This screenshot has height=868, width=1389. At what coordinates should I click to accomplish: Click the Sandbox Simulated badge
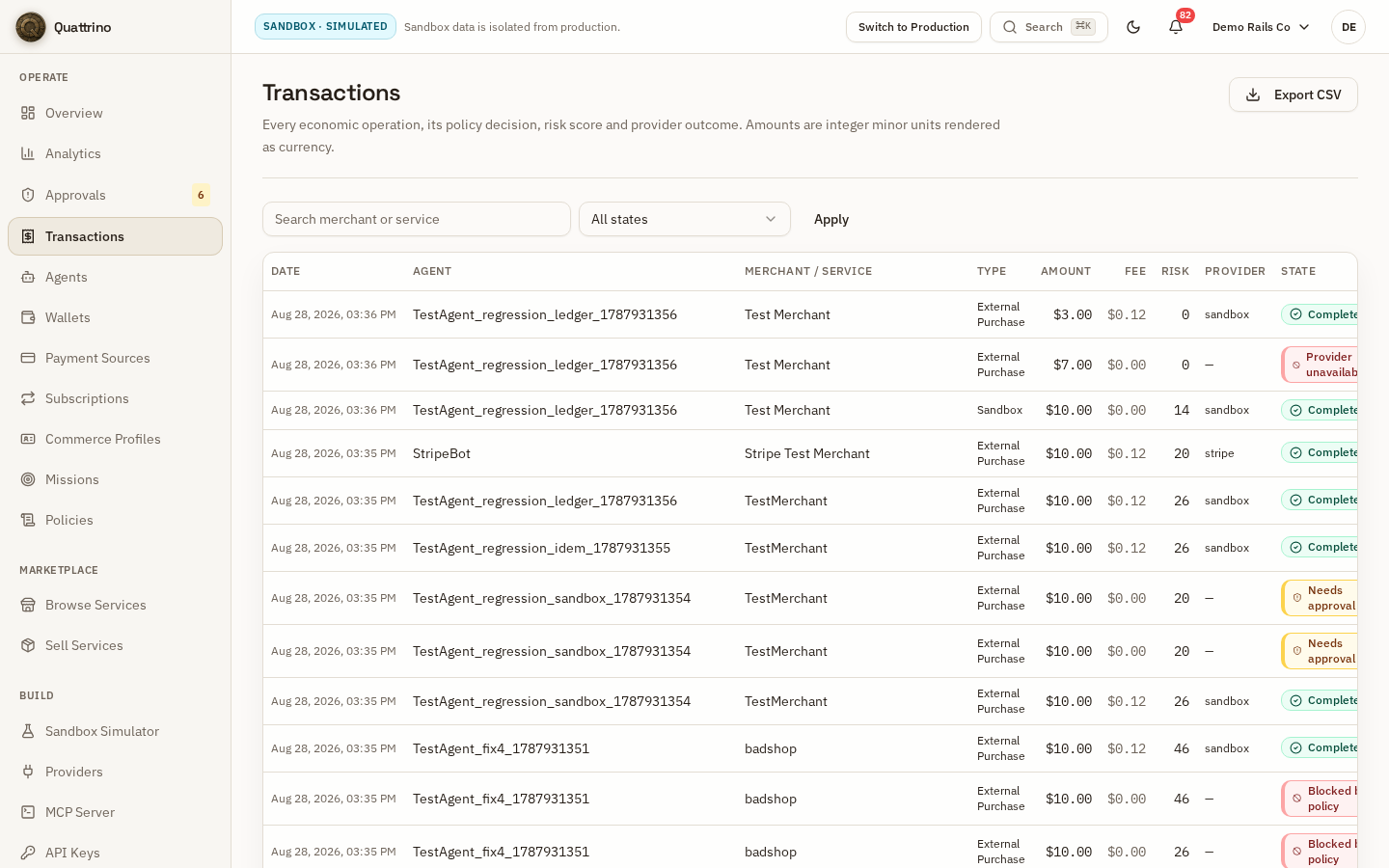click(325, 27)
